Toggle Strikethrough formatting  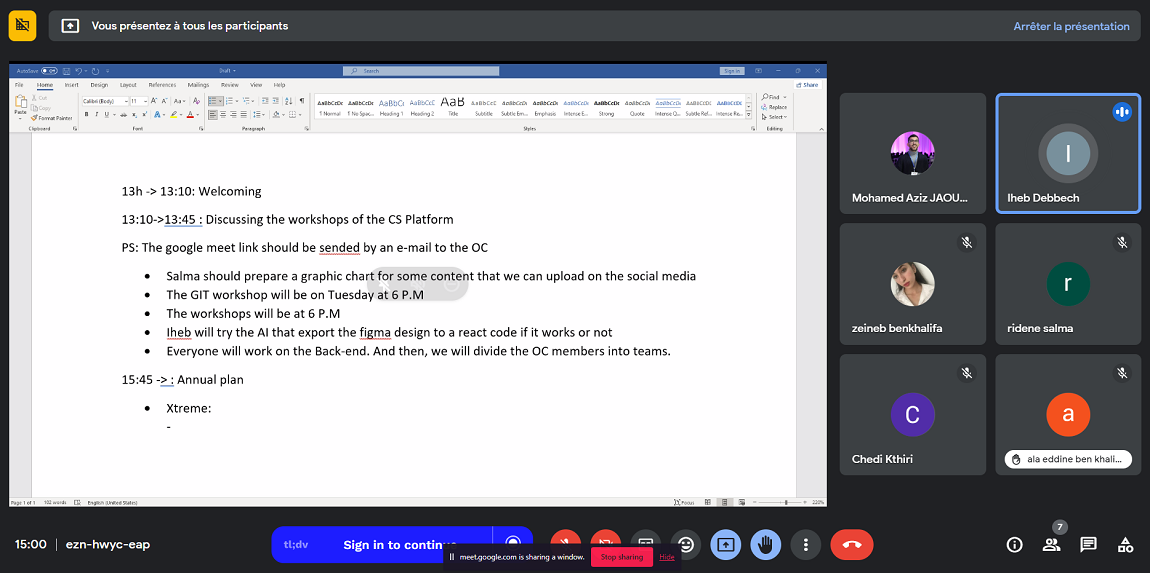[x=124, y=114]
